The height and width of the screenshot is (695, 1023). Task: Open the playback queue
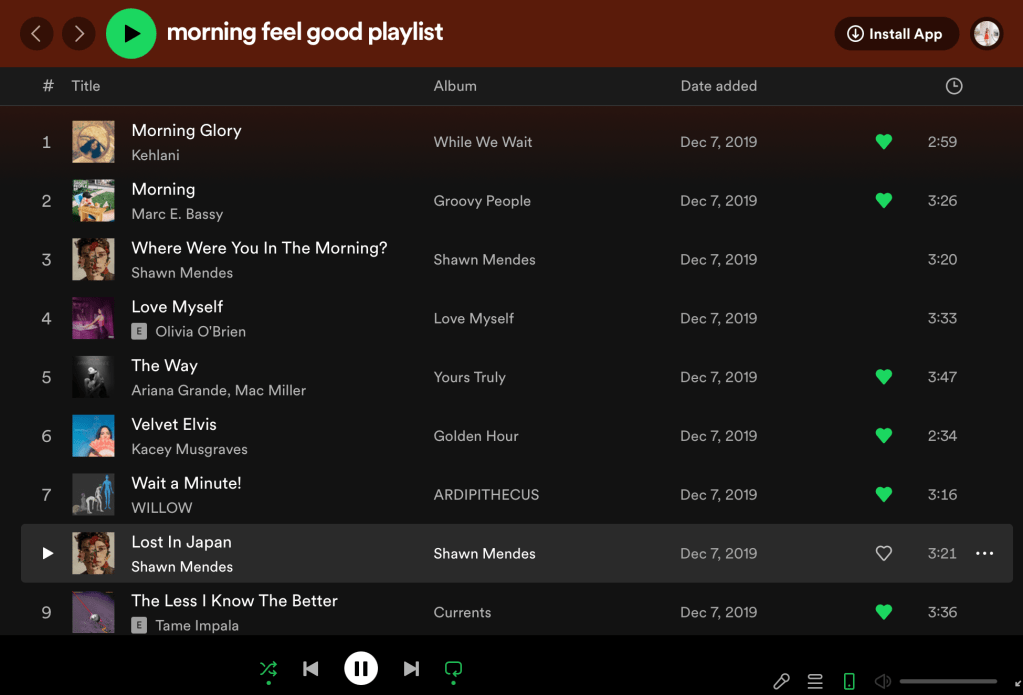(815, 681)
